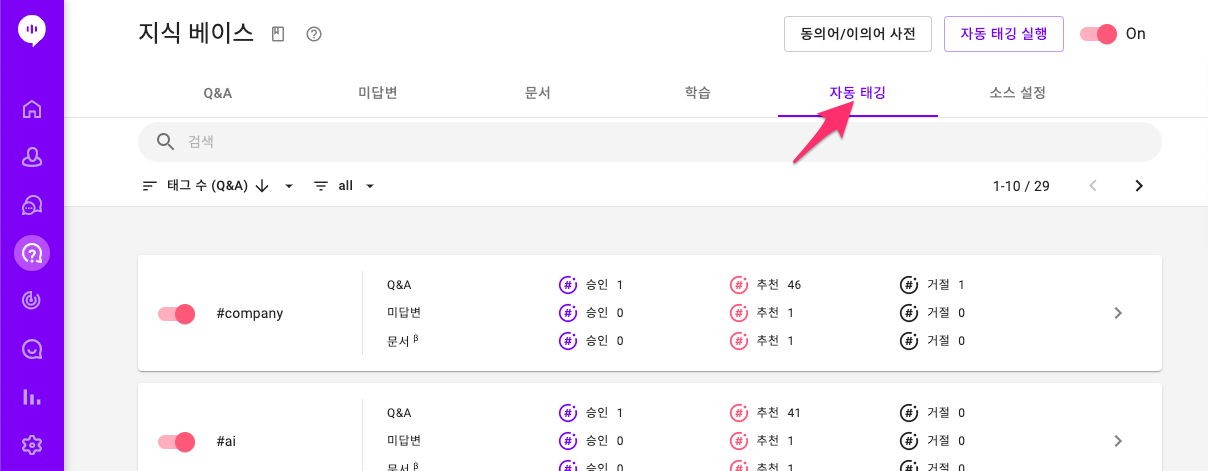1208x471 pixels.
Task: Toggle the auto tagging On switch
Action: [1098, 34]
